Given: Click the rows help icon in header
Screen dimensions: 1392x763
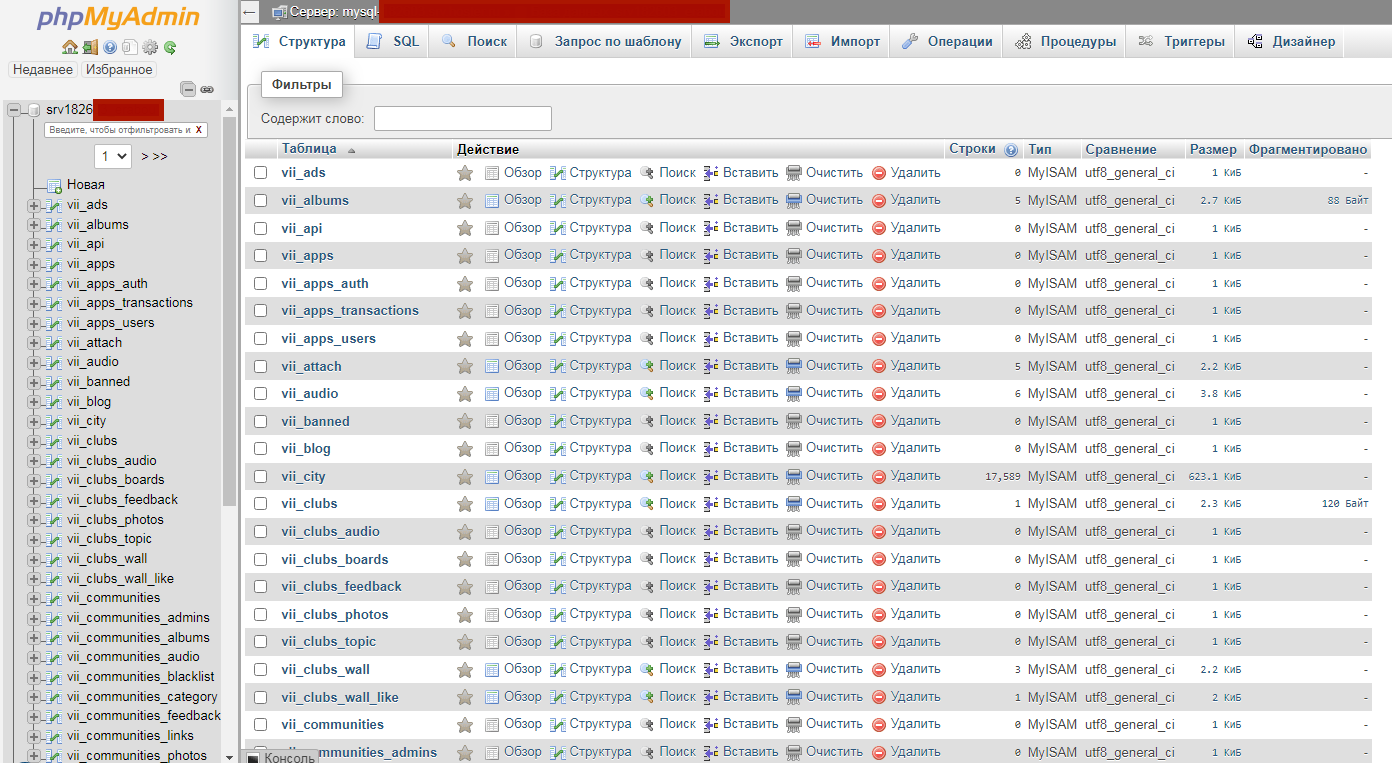Looking at the screenshot, I should pyautogui.click(x=1011, y=150).
